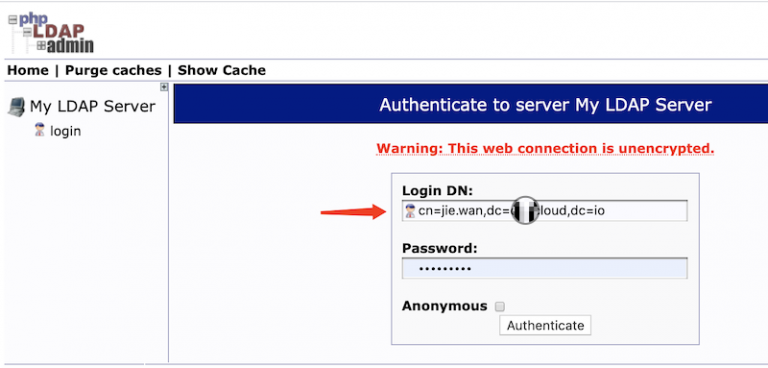Select Purge caches in the top menu
Screen dimensions: 768x368
(x=113, y=71)
